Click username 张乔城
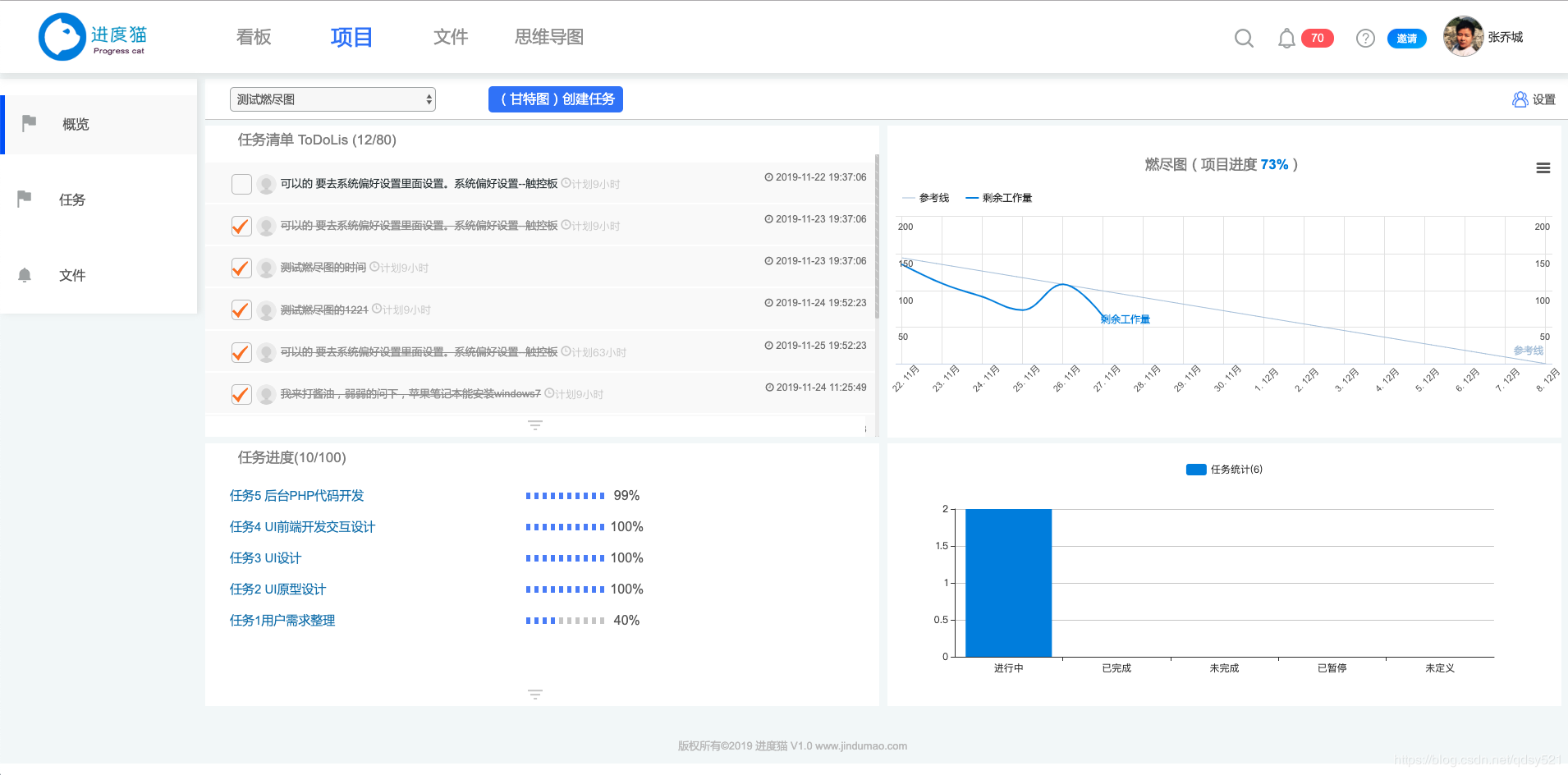Screen dimensions: 1568x775 1506,37
